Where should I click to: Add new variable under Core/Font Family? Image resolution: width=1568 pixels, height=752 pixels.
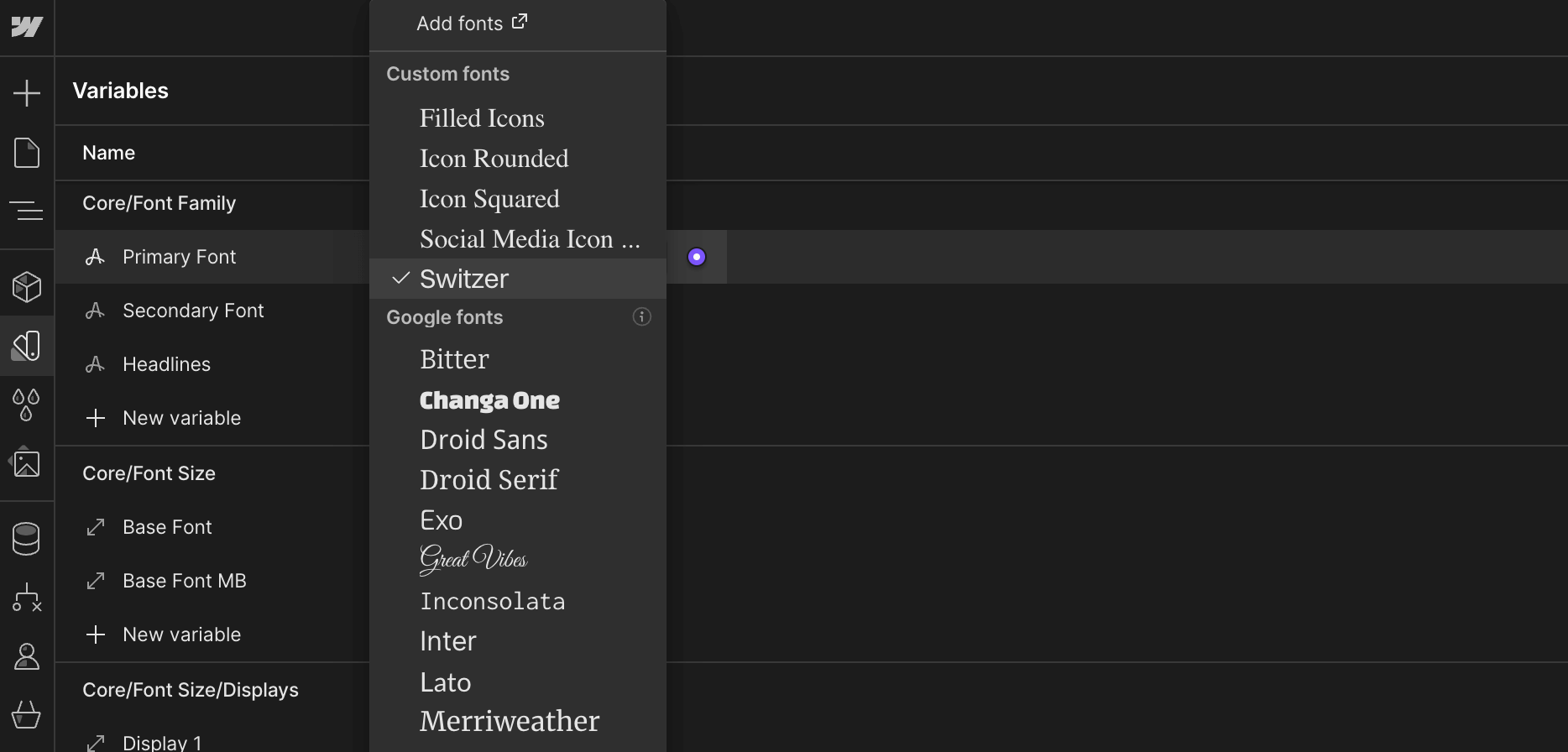point(165,418)
